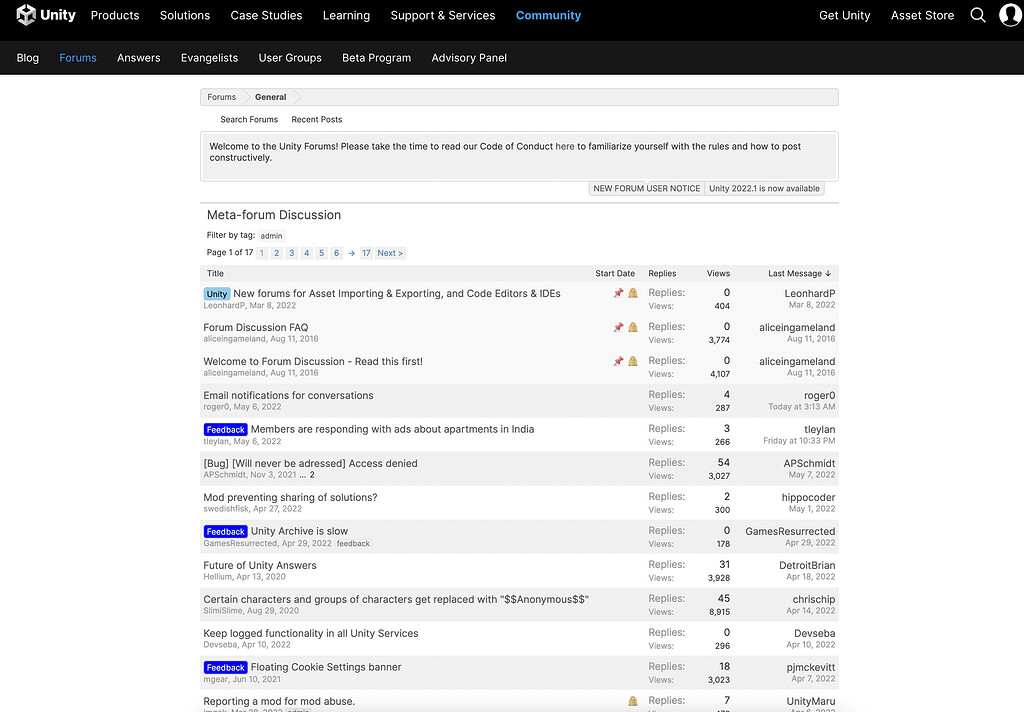
Task: Switch to the Forums tab
Action: pyautogui.click(x=78, y=57)
